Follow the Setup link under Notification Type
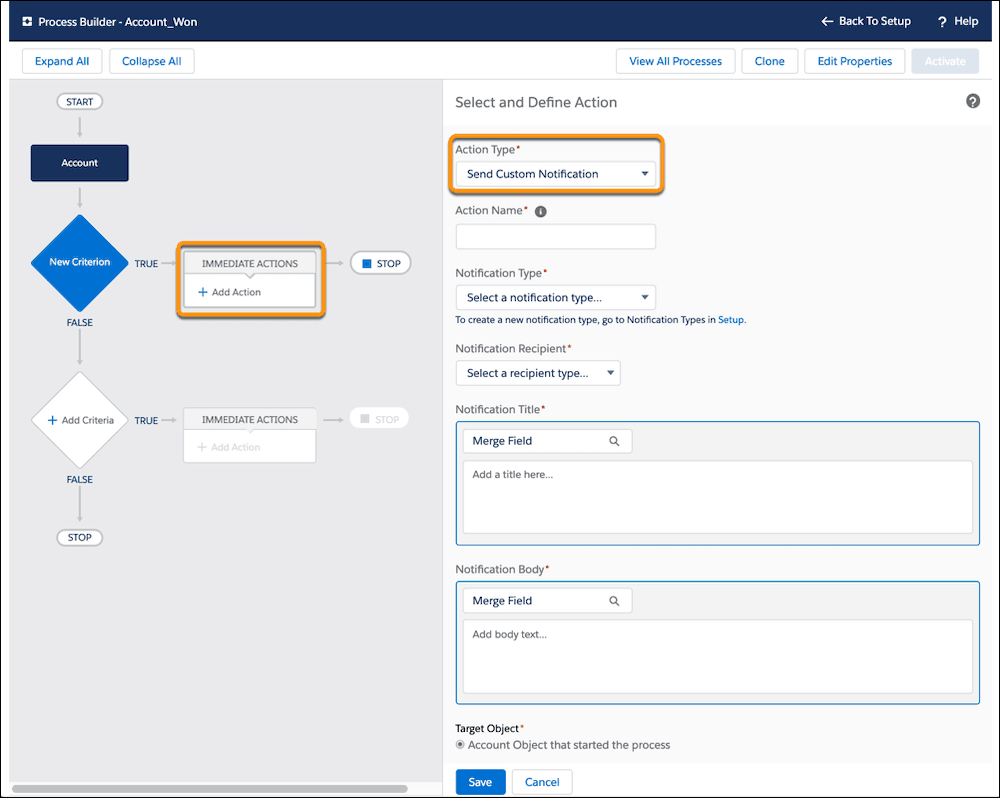Image resolution: width=1000 pixels, height=798 pixels. click(x=730, y=320)
